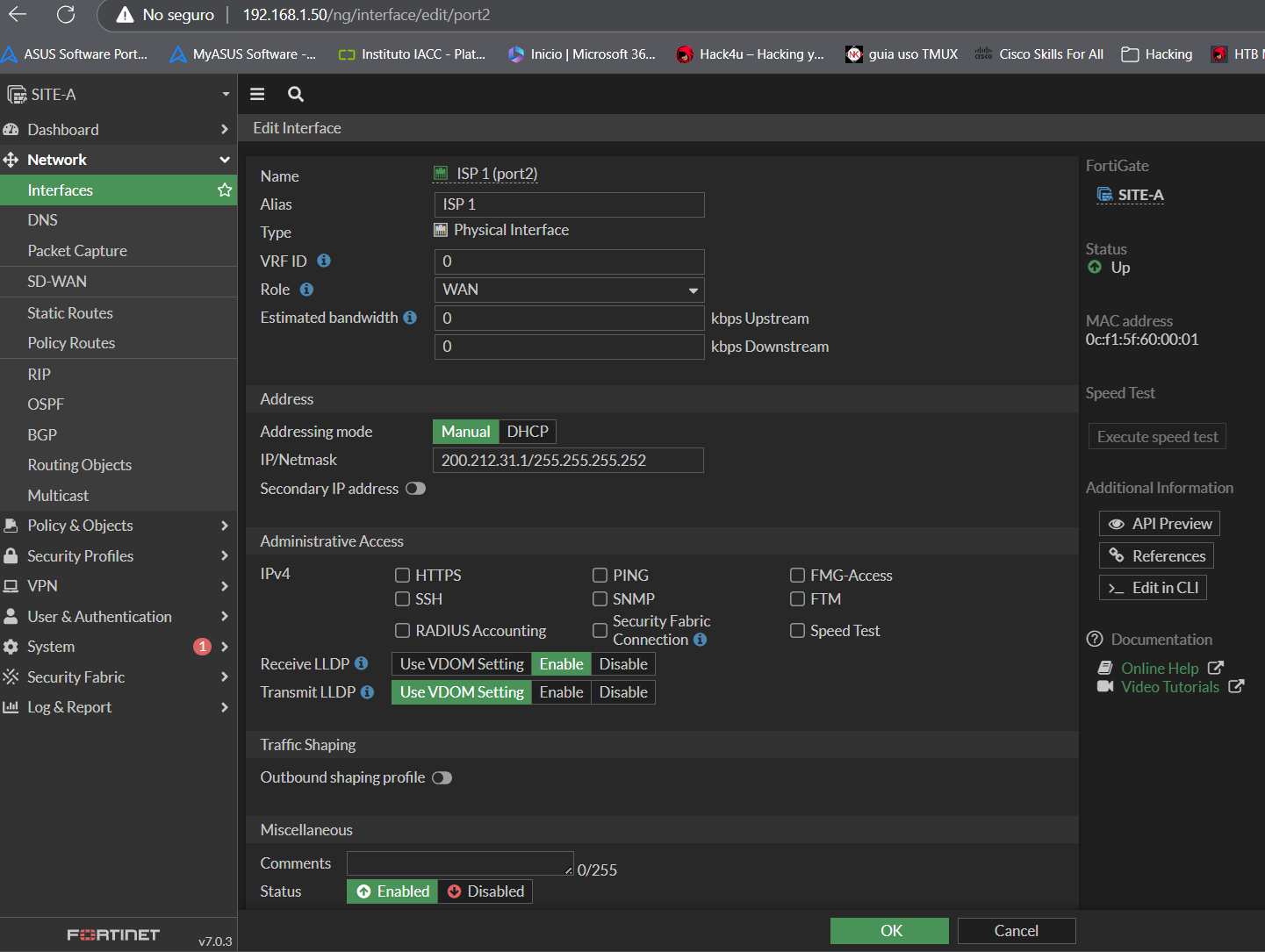Click the IP/Netmask input field
Viewport: 1265px width, 952px height.
(x=568, y=461)
